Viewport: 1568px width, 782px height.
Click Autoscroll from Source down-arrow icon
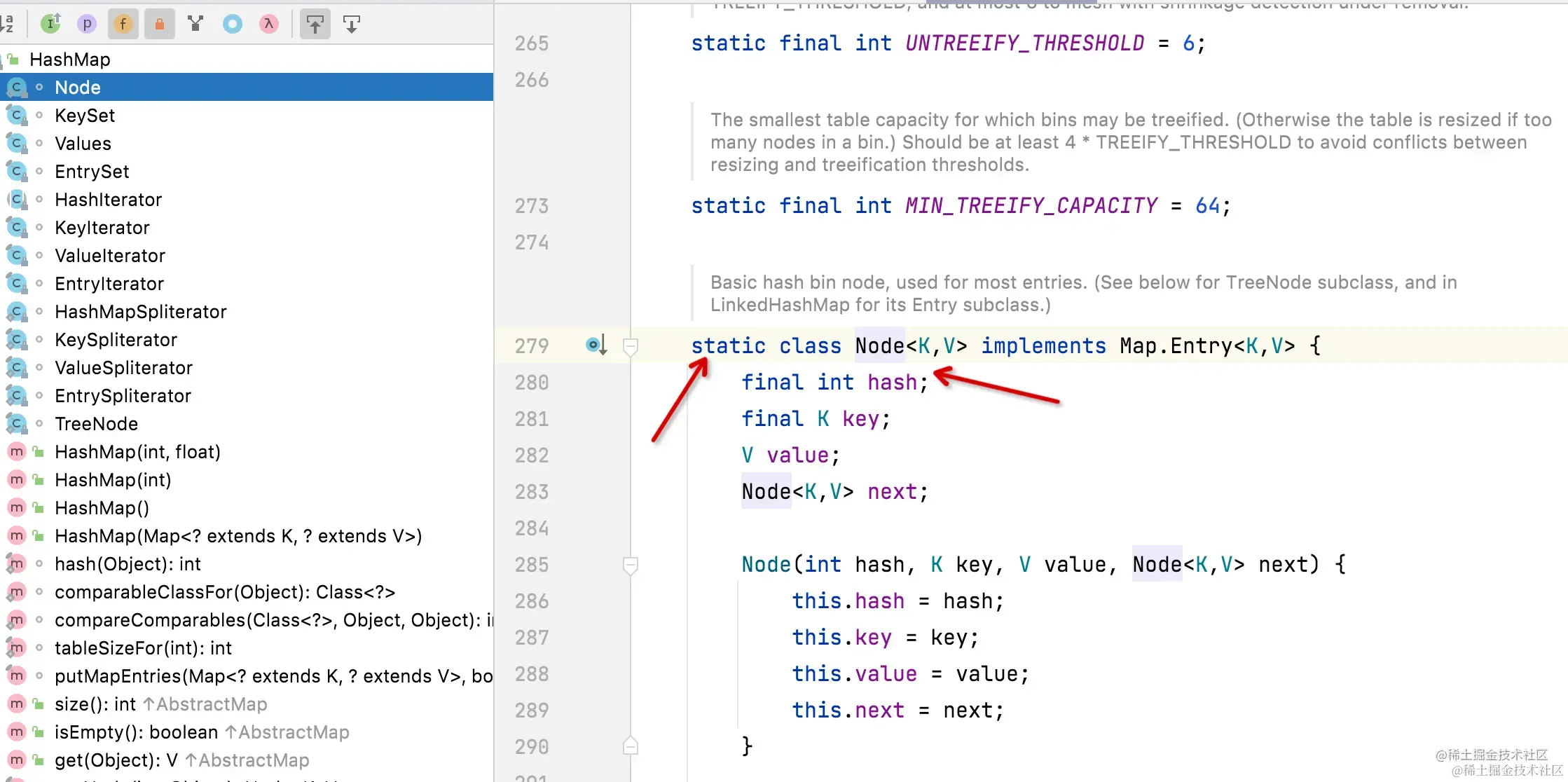(352, 25)
